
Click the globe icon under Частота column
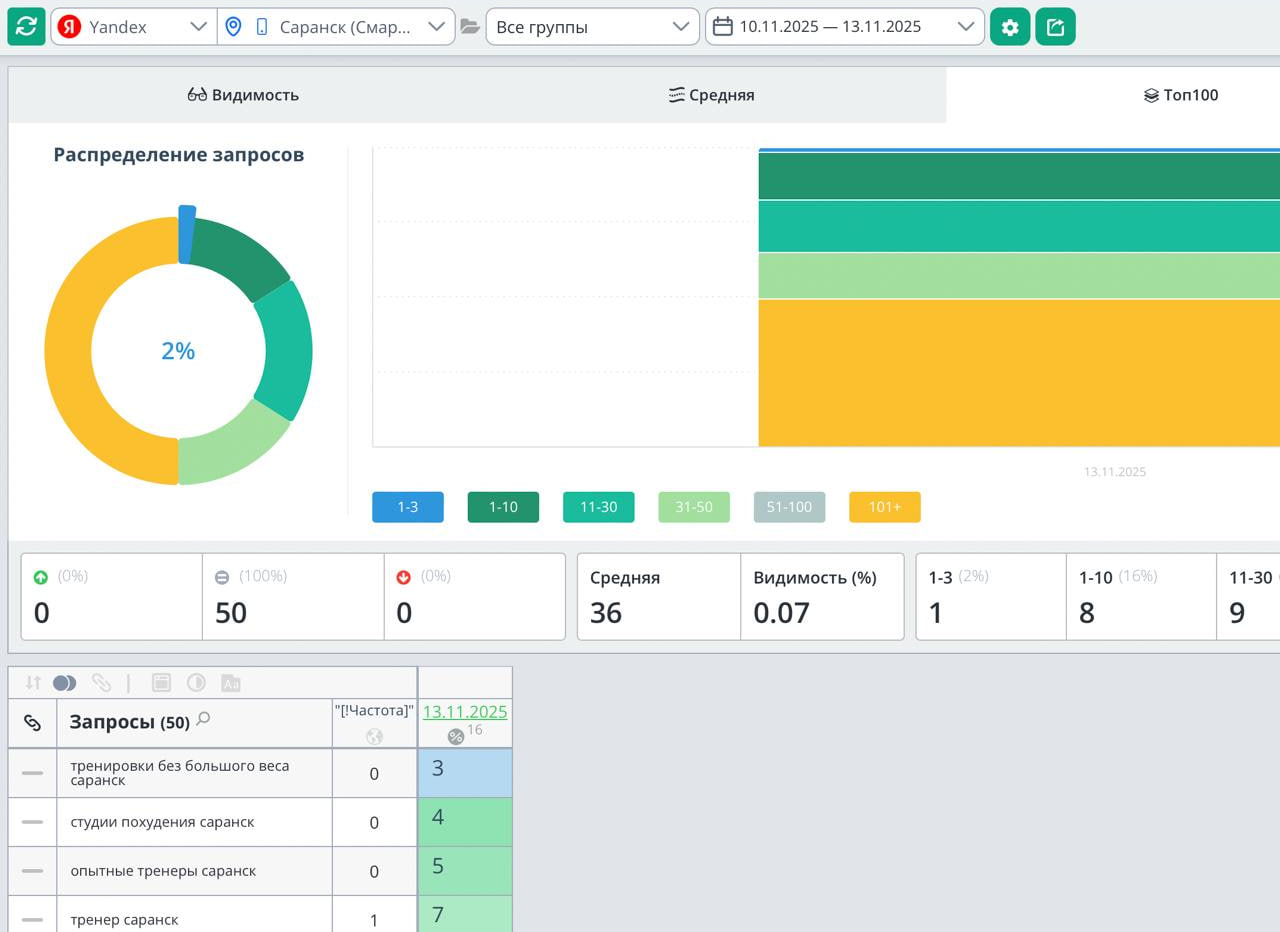[x=374, y=737]
